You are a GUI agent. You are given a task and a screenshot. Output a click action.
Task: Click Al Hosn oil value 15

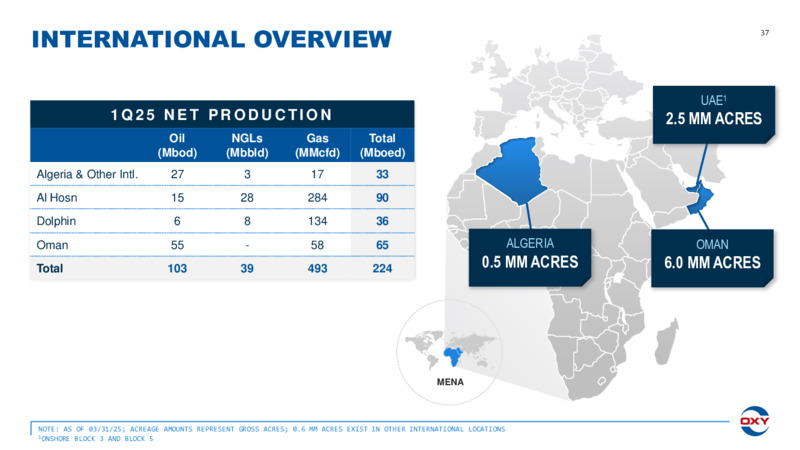[x=177, y=198]
